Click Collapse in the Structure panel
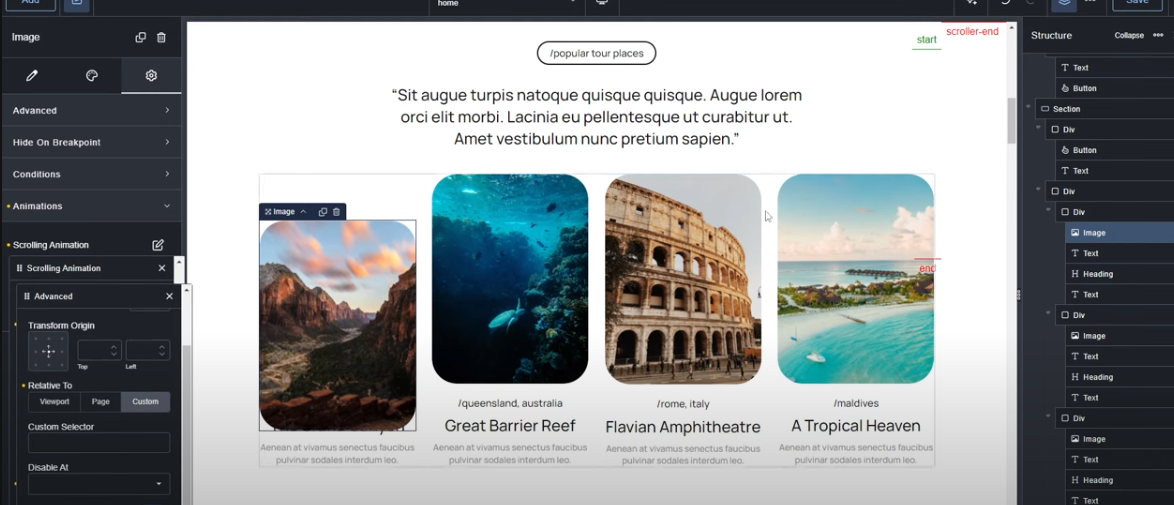The image size is (1174, 505). click(x=1128, y=35)
